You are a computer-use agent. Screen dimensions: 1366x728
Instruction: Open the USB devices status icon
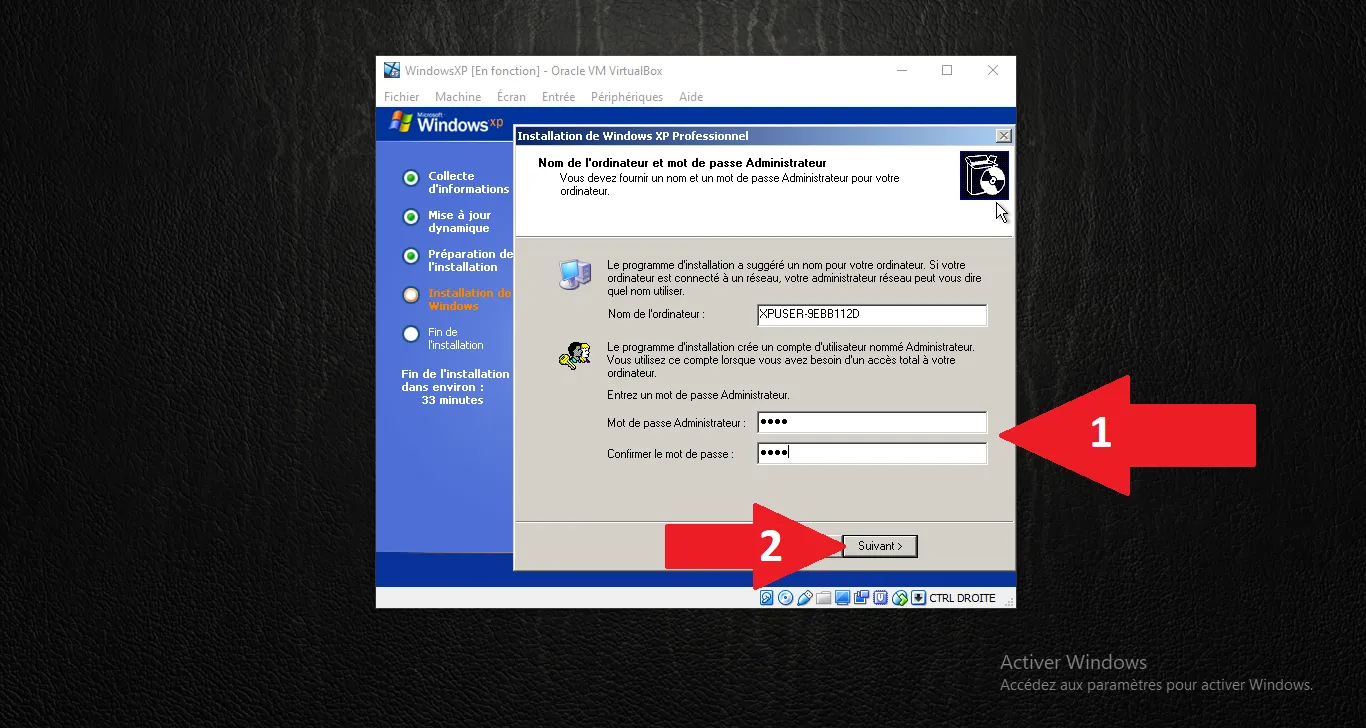[805, 598]
